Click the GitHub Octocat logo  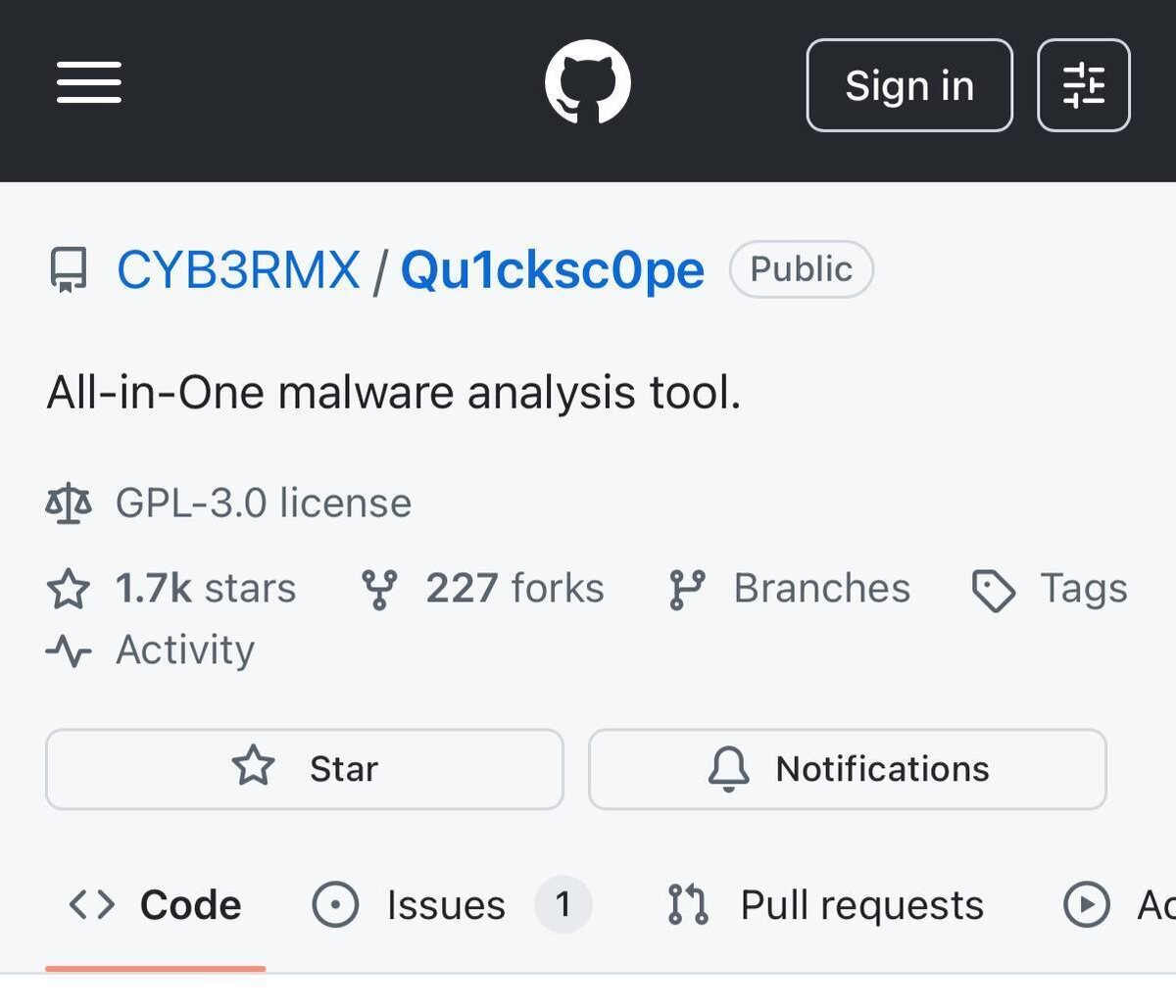tap(587, 82)
